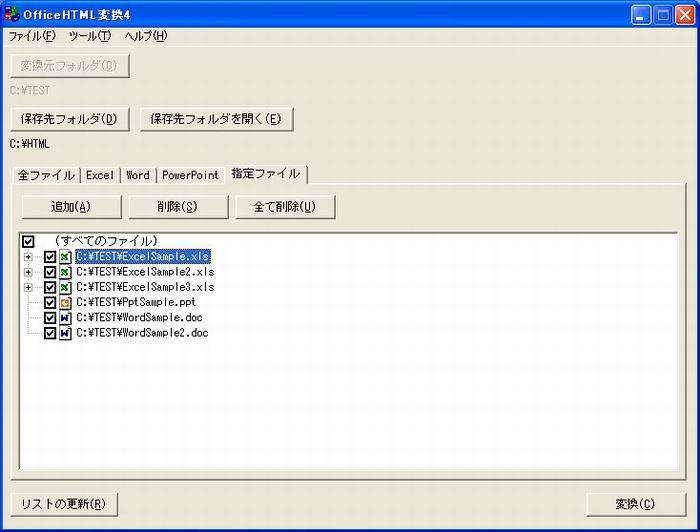Viewport: 700px width, 532px height.
Task: Click the PowerPoint icon beside PptSample.ppt
Action: (x=65, y=302)
